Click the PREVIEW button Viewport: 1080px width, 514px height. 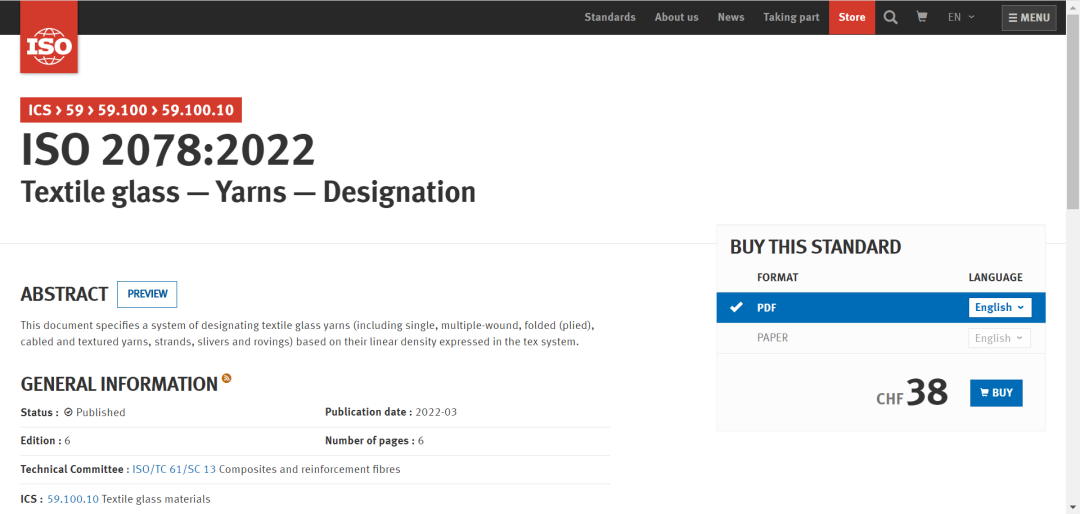[x=147, y=294]
